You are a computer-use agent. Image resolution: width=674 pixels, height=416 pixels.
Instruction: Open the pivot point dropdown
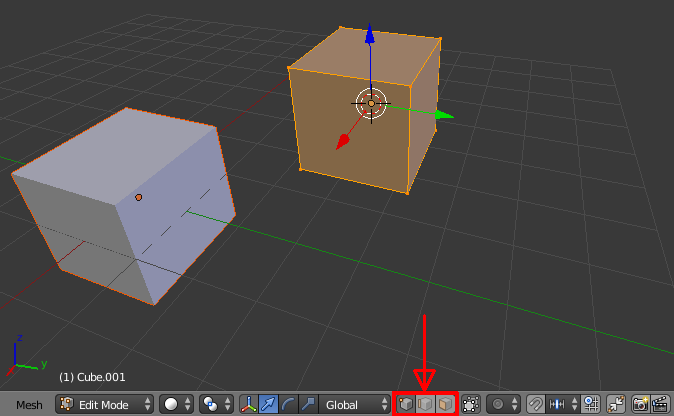[x=216, y=404]
